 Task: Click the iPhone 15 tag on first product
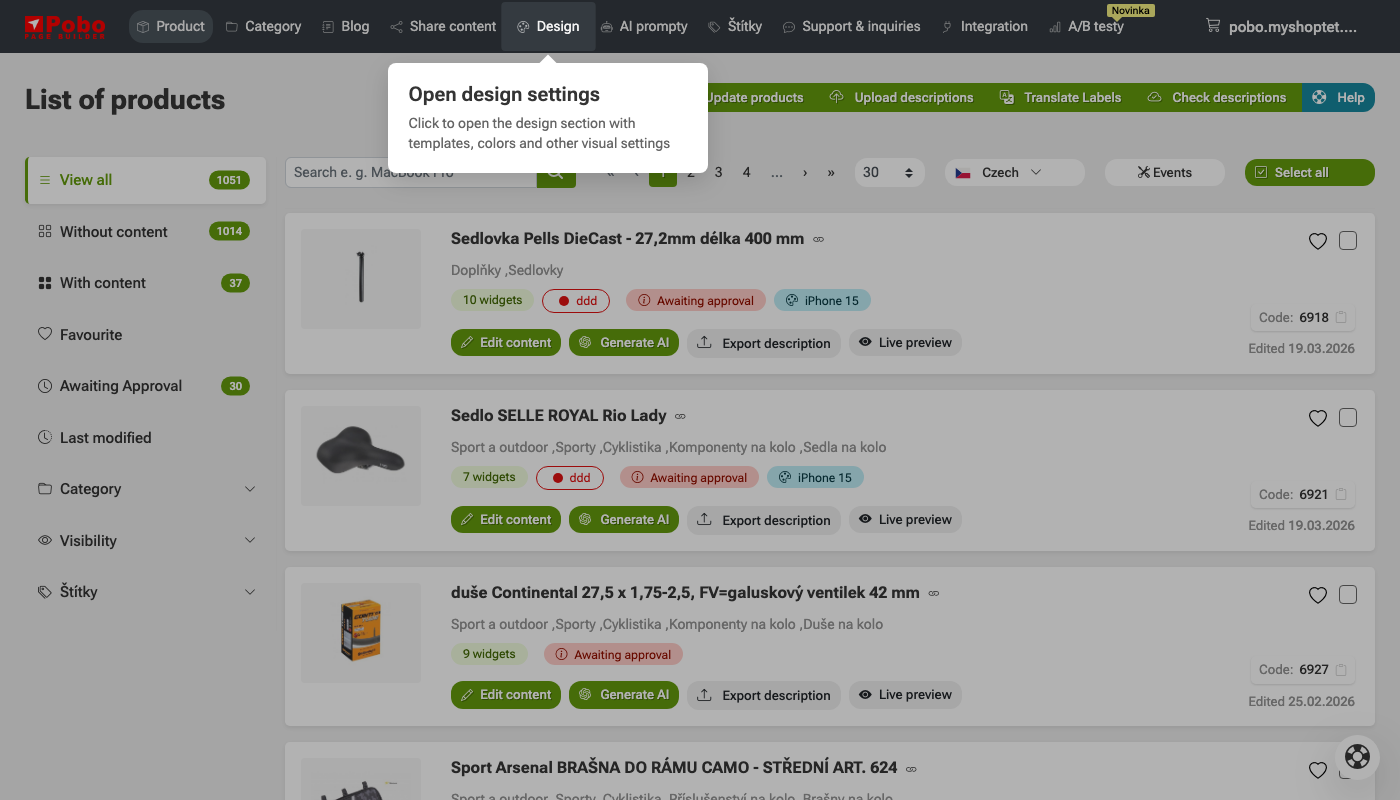822,301
